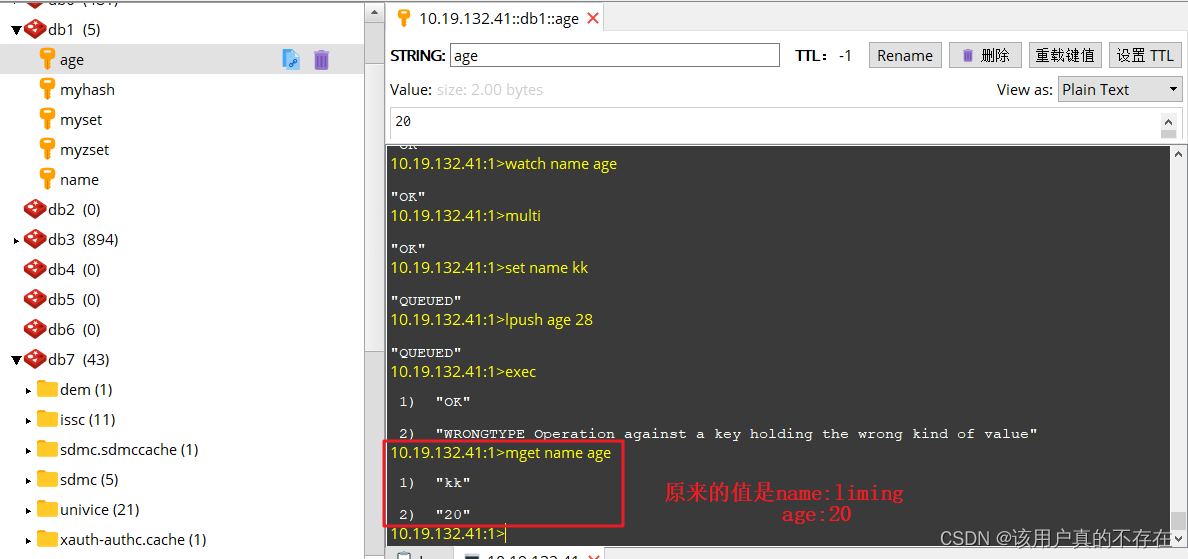Click the 重载键值 reload value button
1188x559 pixels.
click(x=1065, y=55)
